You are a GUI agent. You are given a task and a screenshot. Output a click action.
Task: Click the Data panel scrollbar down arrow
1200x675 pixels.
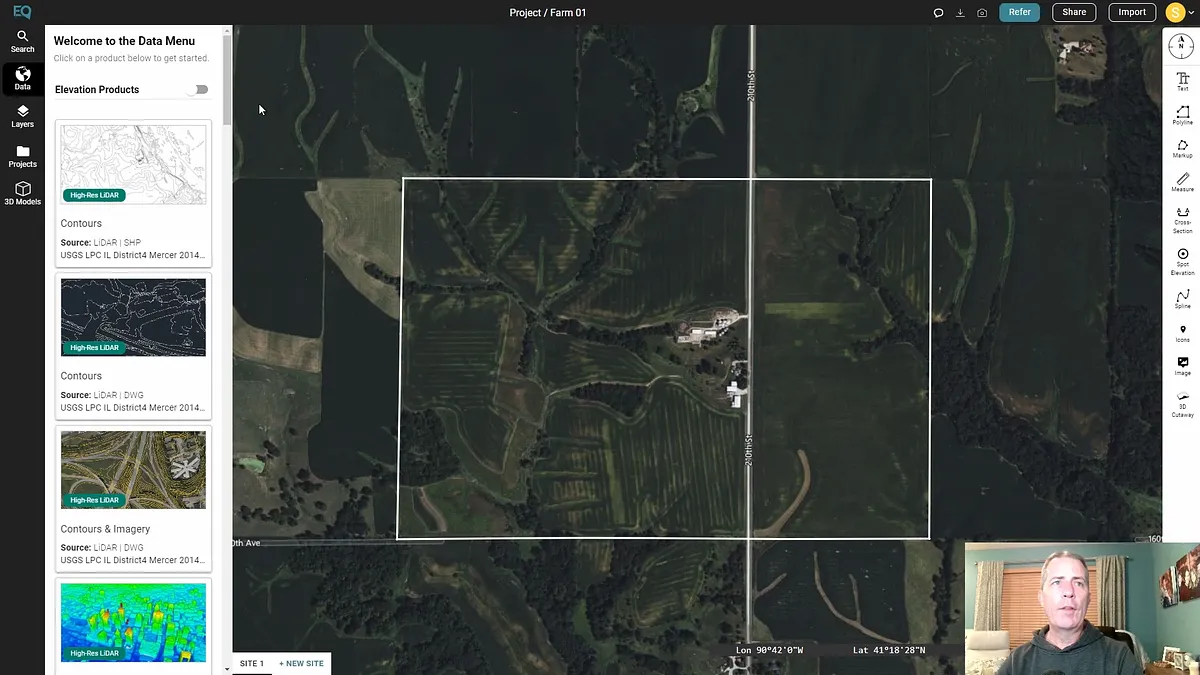[x=227, y=667]
